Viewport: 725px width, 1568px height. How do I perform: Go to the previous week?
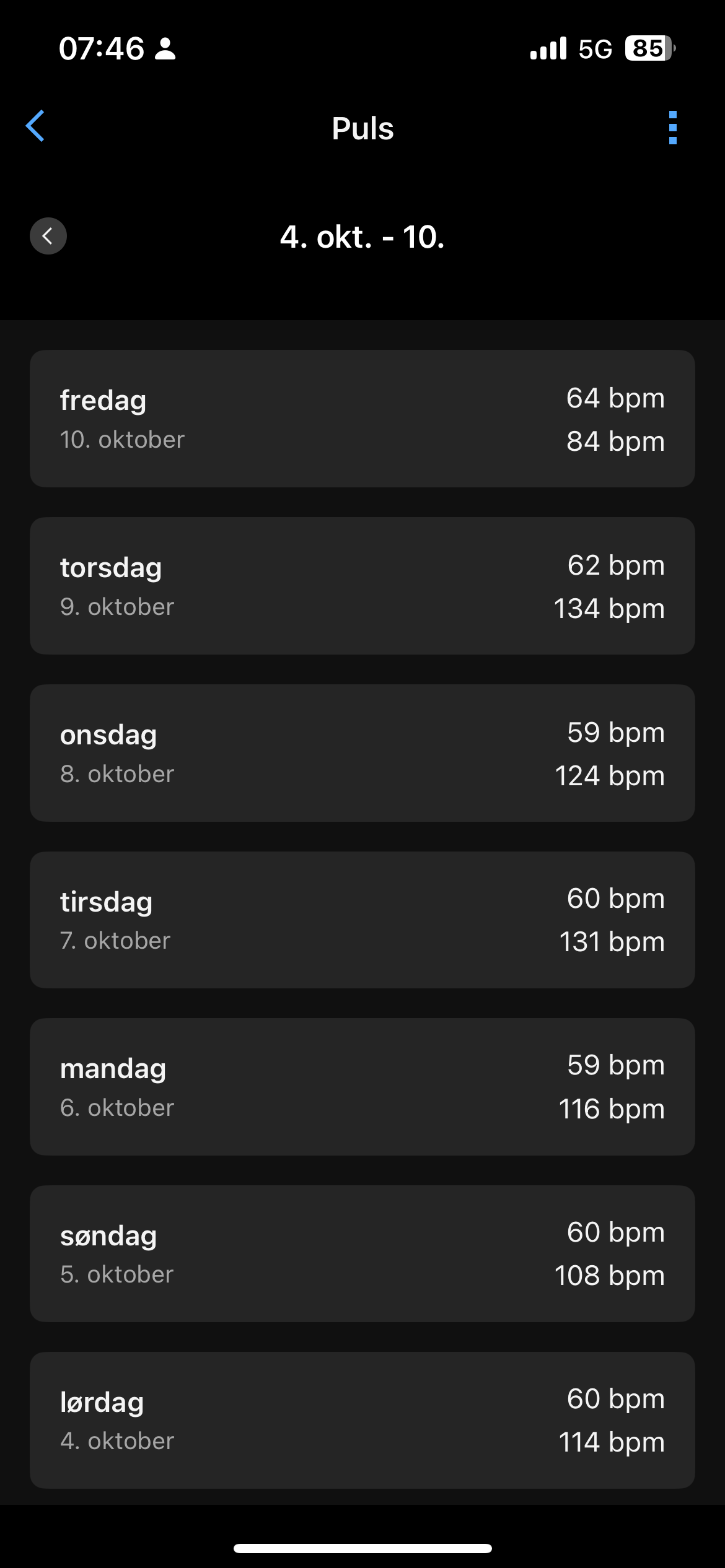pyautogui.click(x=48, y=236)
